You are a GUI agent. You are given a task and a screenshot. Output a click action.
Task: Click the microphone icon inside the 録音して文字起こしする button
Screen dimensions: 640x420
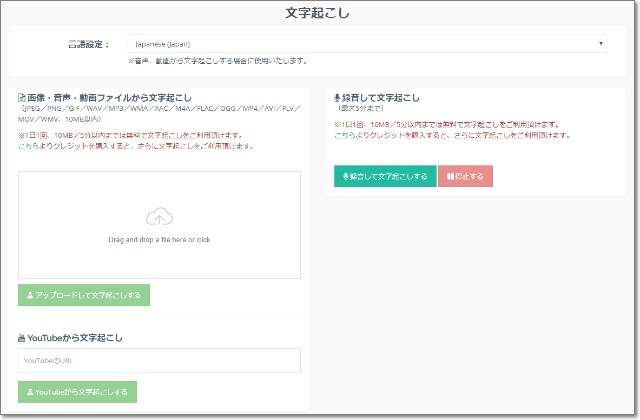346,176
